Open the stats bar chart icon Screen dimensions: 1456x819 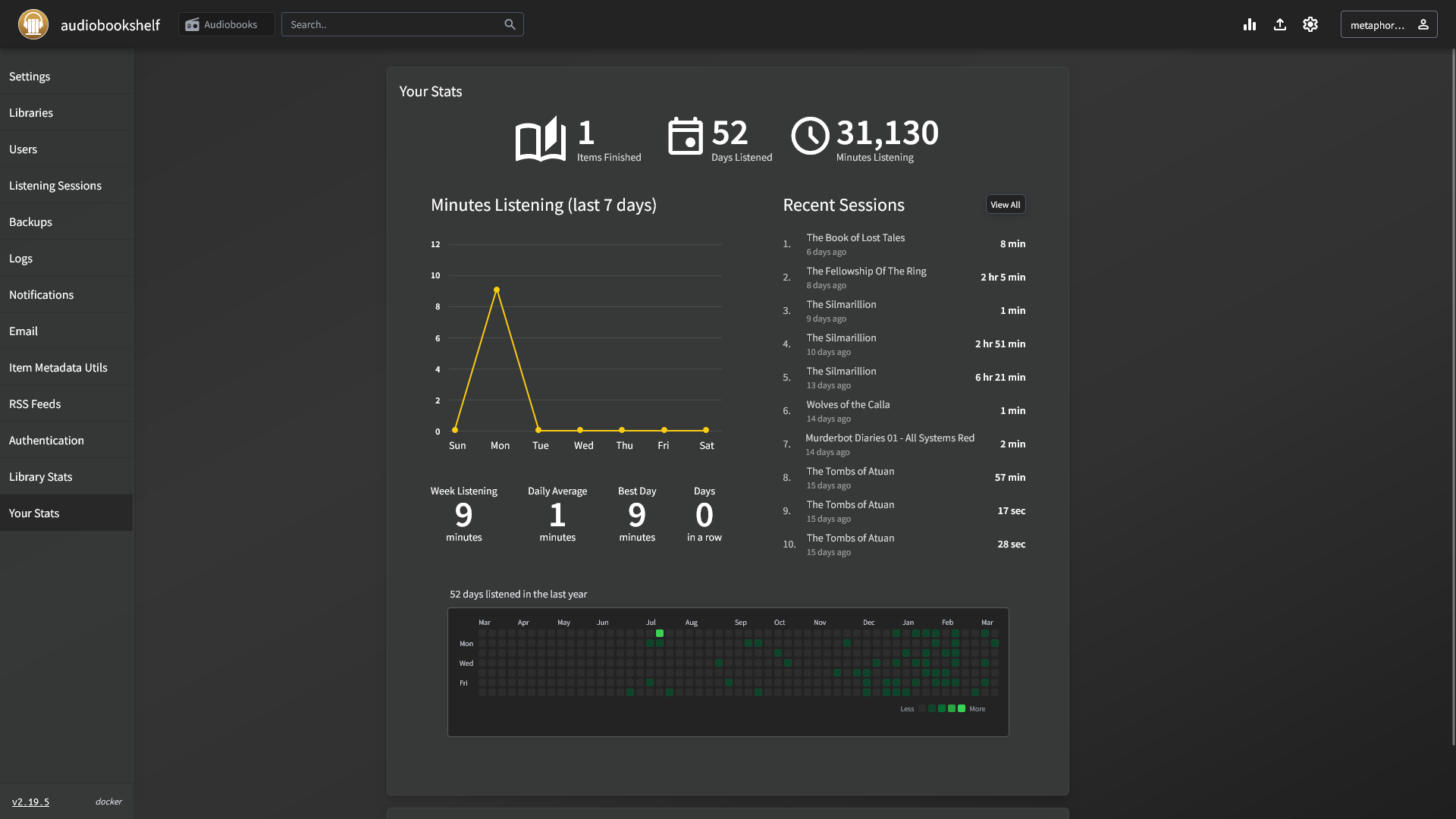[x=1250, y=24]
